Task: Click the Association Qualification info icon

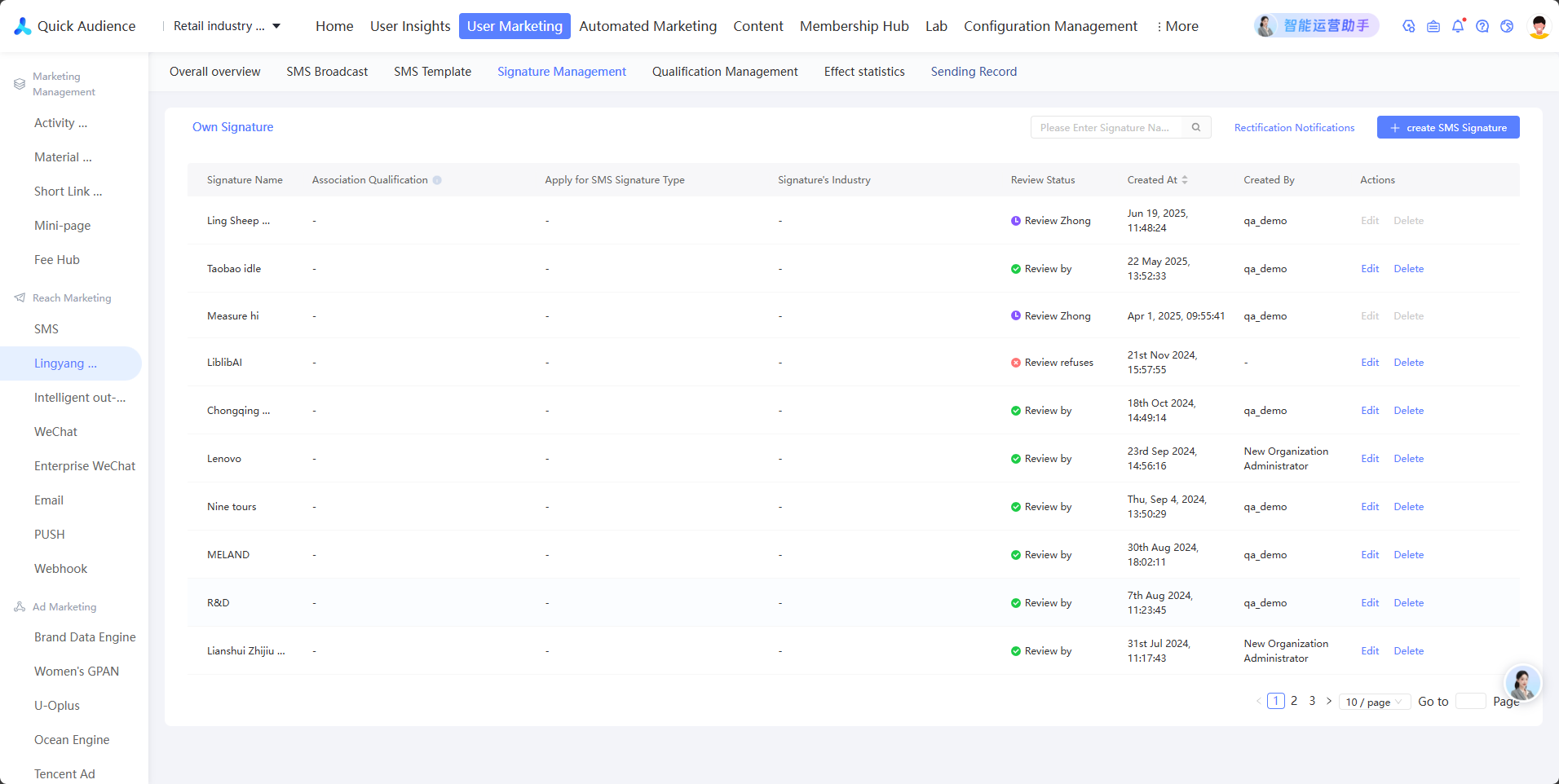Action: (x=437, y=180)
